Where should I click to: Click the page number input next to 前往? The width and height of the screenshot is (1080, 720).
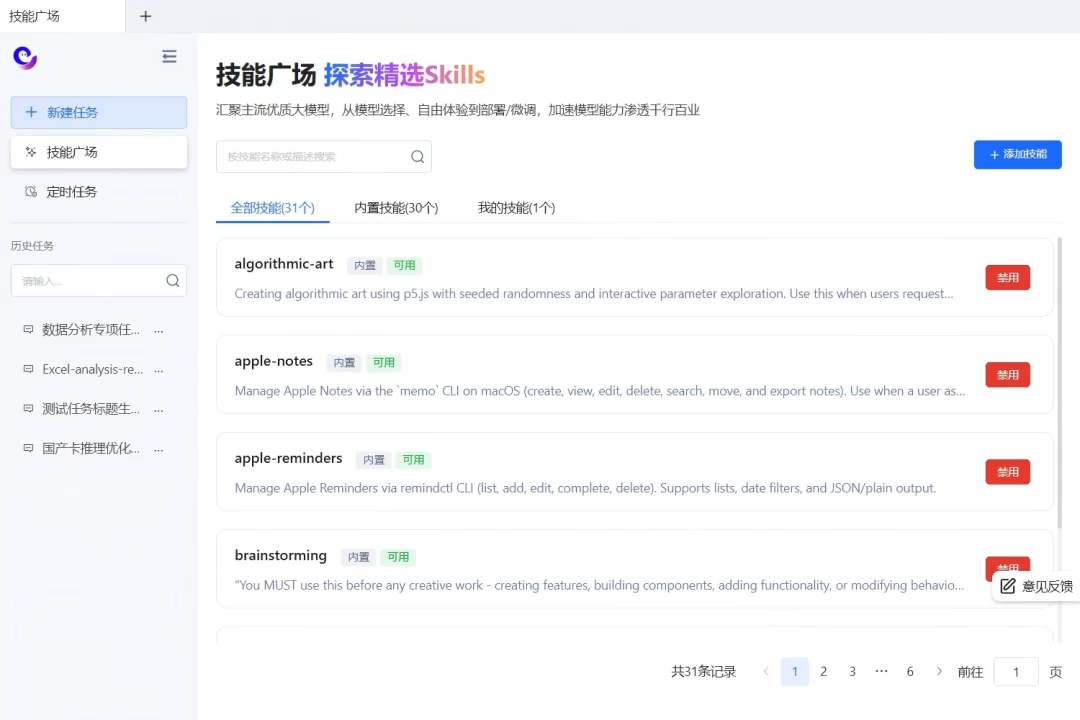(1015, 671)
